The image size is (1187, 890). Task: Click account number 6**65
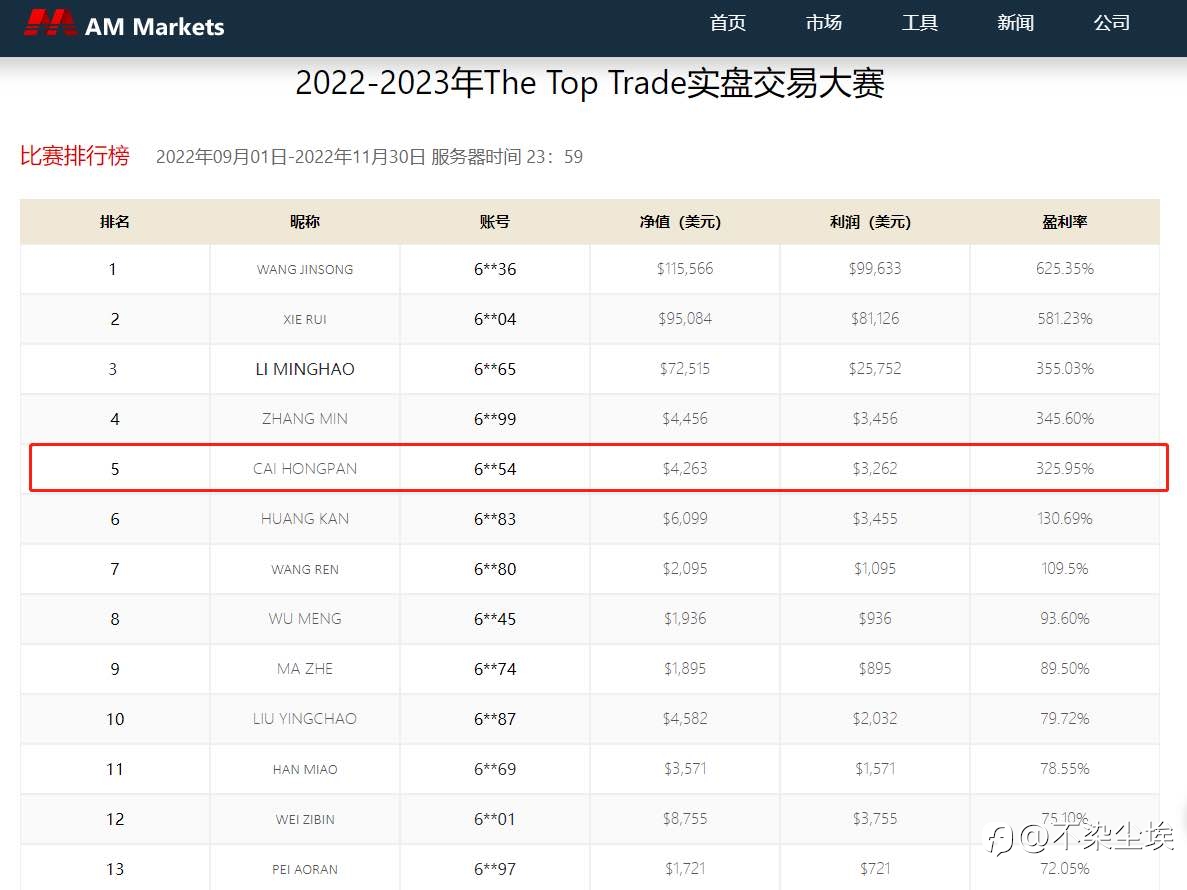(495, 369)
